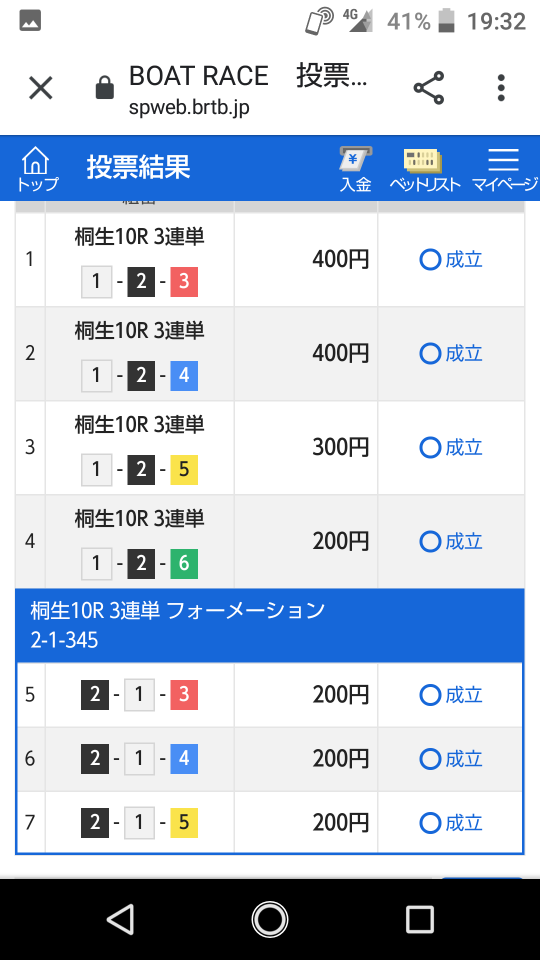
Task: Tap the Android home circle button
Action: pos(270,919)
